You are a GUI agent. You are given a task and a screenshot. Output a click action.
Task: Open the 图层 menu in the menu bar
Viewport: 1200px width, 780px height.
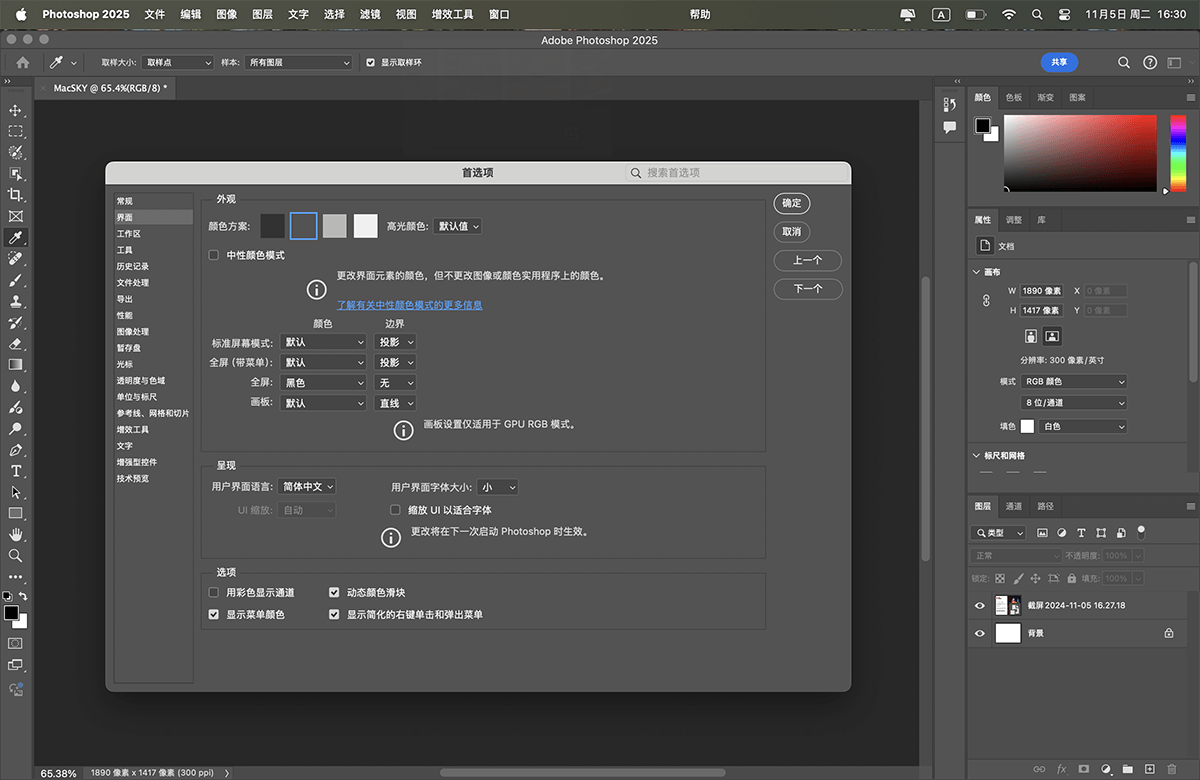point(262,14)
